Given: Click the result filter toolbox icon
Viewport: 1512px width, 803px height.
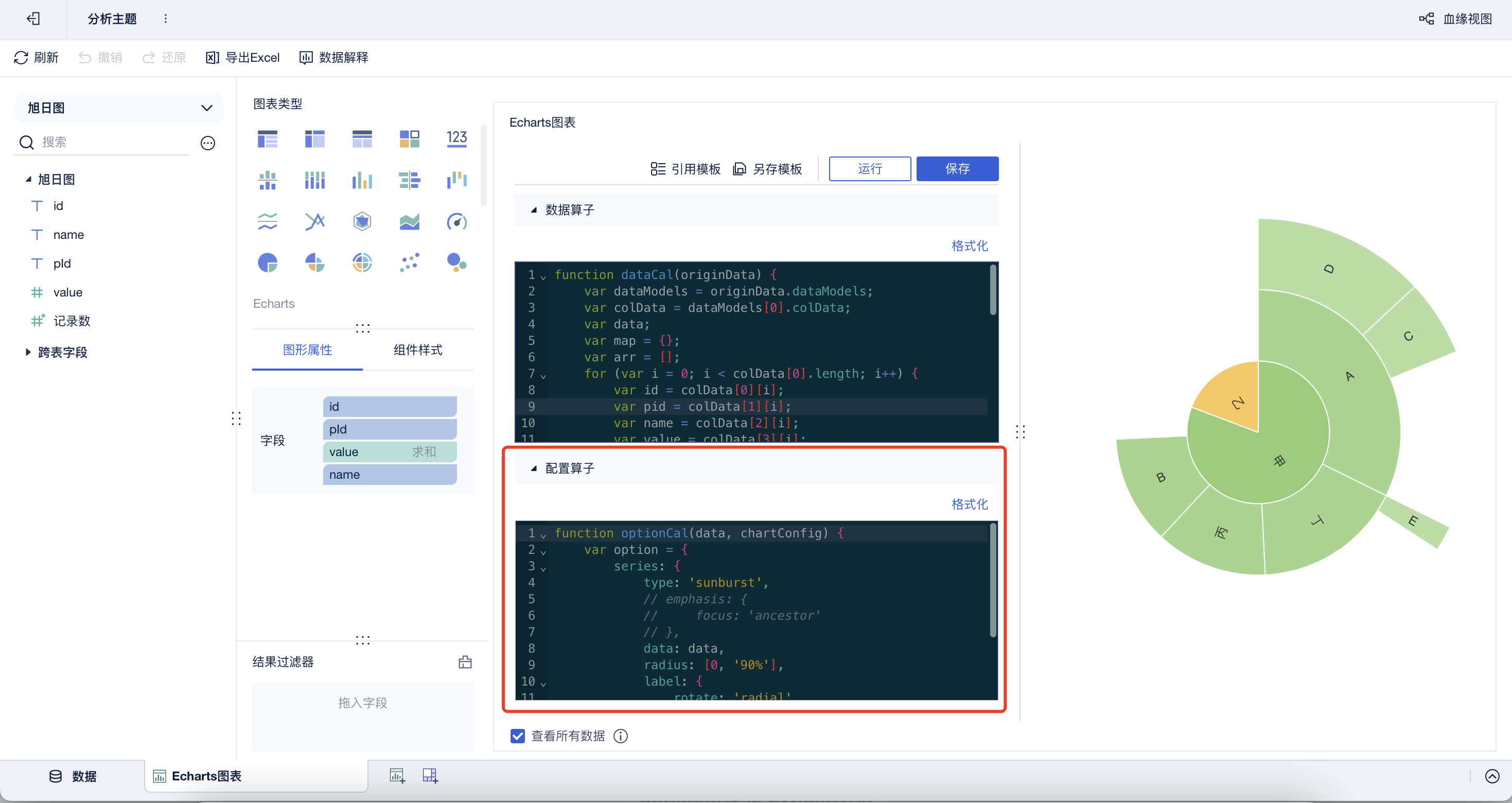Looking at the screenshot, I should point(465,662).
